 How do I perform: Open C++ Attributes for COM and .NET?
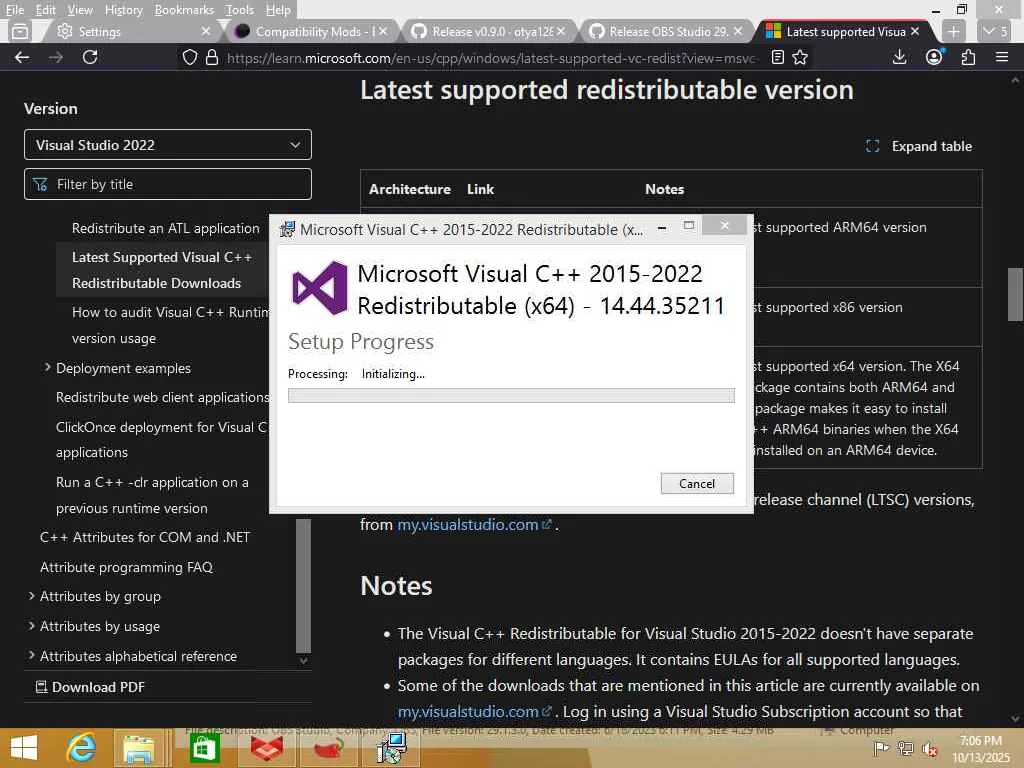coord(145,537)
